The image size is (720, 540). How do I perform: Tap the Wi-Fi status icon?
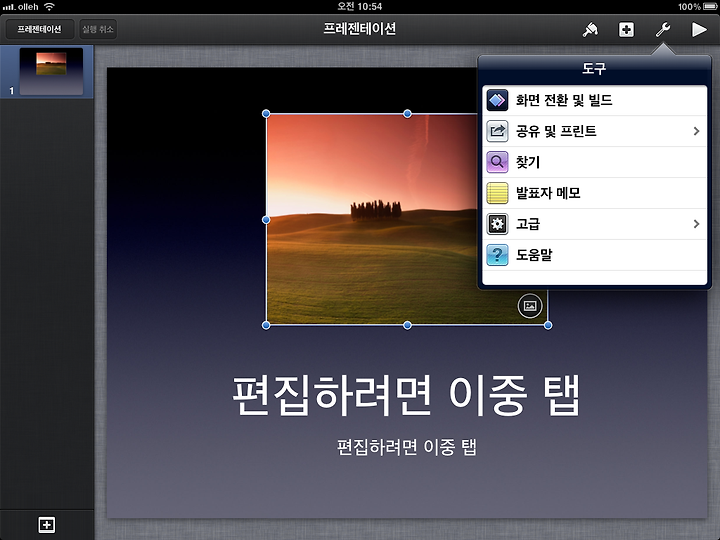(49, 6)
